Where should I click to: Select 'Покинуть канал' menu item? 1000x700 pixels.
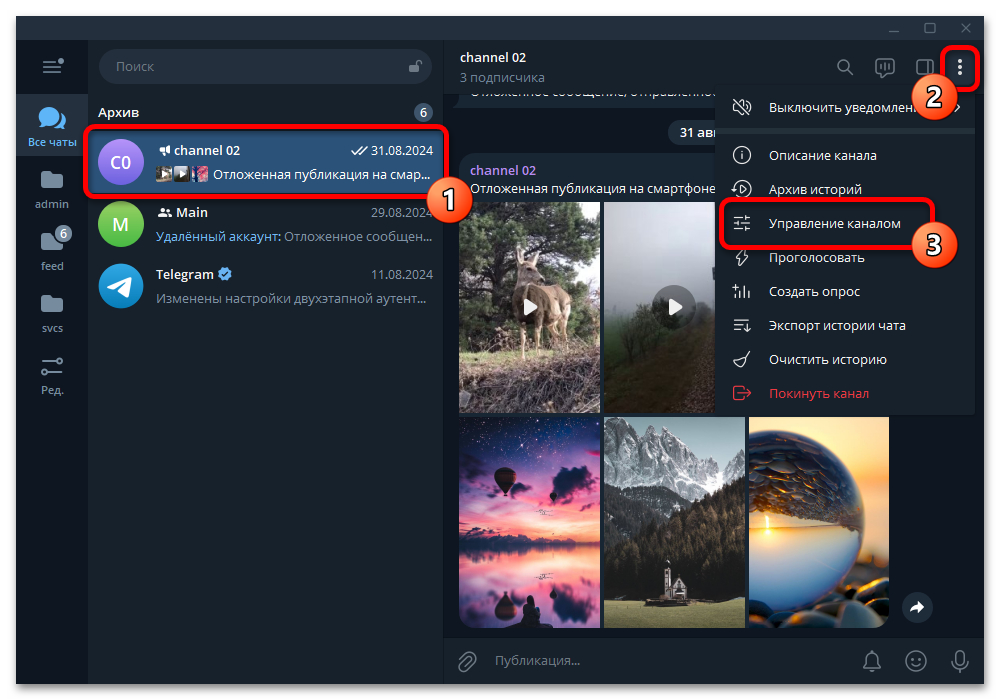845,393
